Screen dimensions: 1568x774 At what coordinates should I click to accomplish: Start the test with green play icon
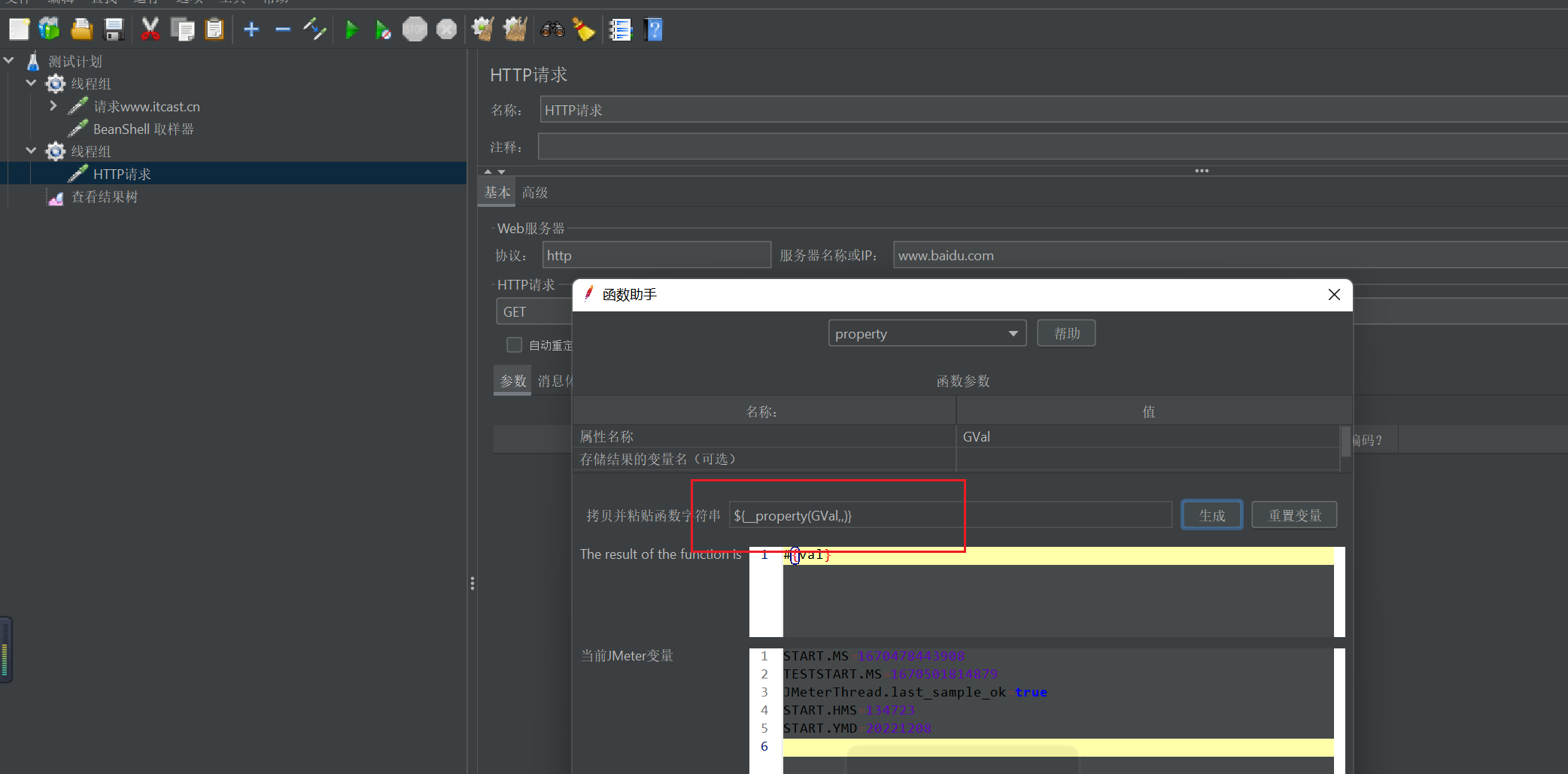pos(351,30)
